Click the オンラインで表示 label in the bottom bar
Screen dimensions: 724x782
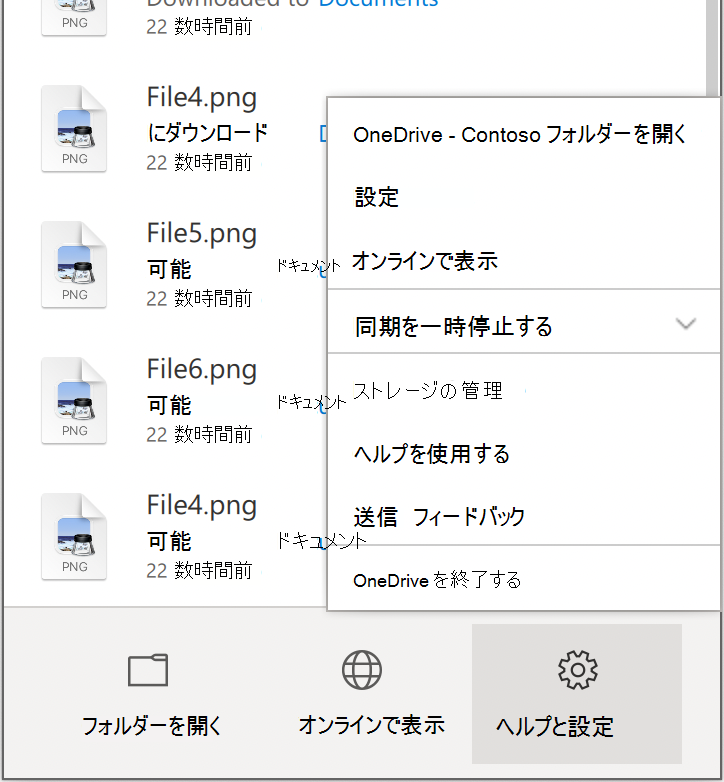coord(371,725)
